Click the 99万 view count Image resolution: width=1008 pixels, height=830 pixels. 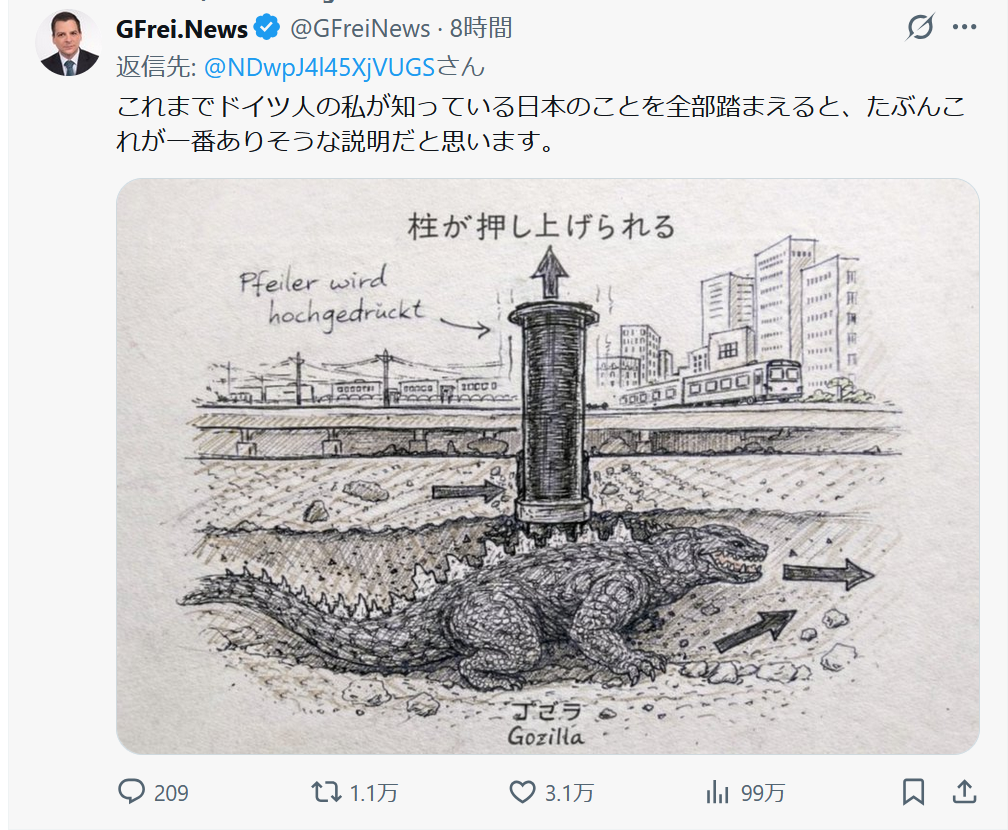[763, 794]
